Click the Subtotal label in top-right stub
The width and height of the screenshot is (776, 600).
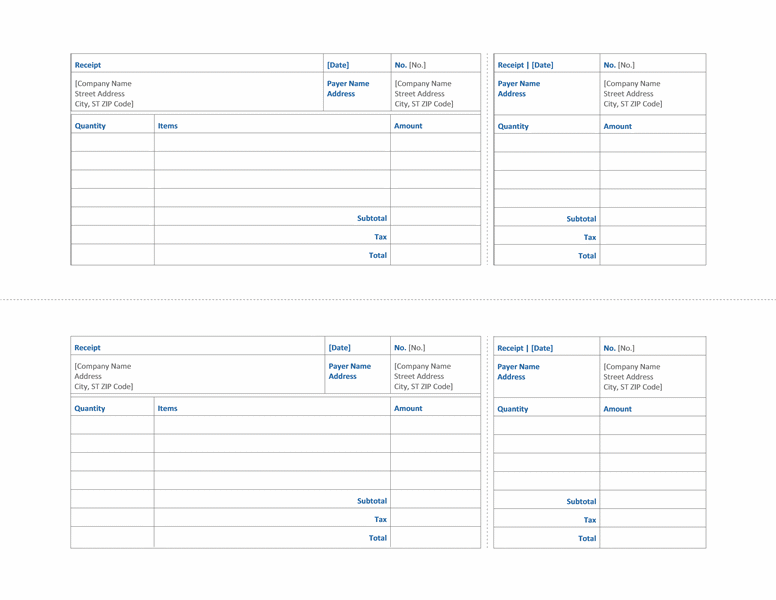(581, 219)
